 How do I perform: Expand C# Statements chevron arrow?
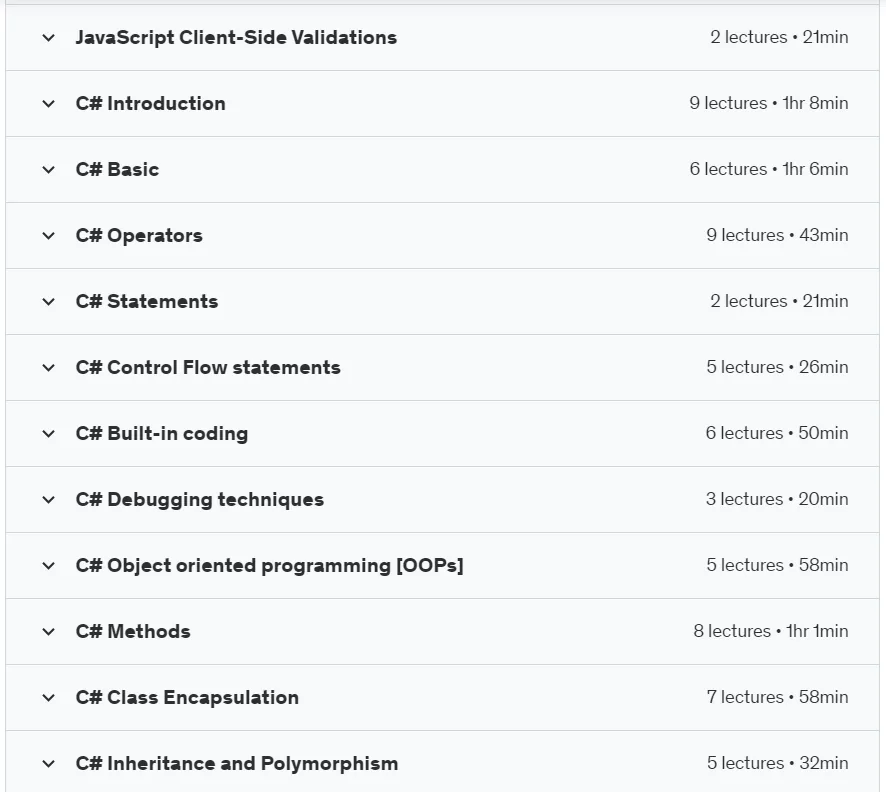49,302
